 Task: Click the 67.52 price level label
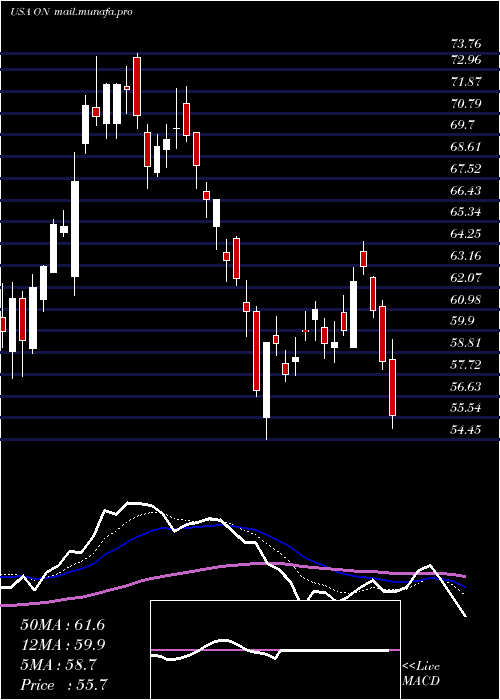pos(467,168)
